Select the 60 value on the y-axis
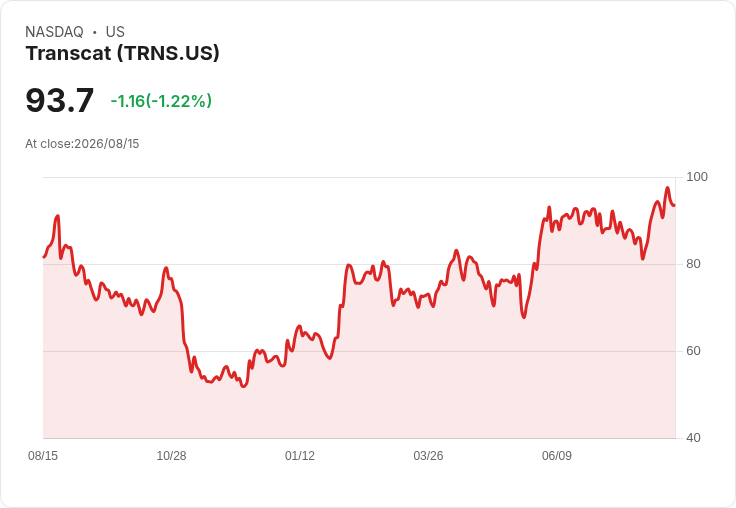This screenshot has width=736, height=508. click(x=693, y=351)
